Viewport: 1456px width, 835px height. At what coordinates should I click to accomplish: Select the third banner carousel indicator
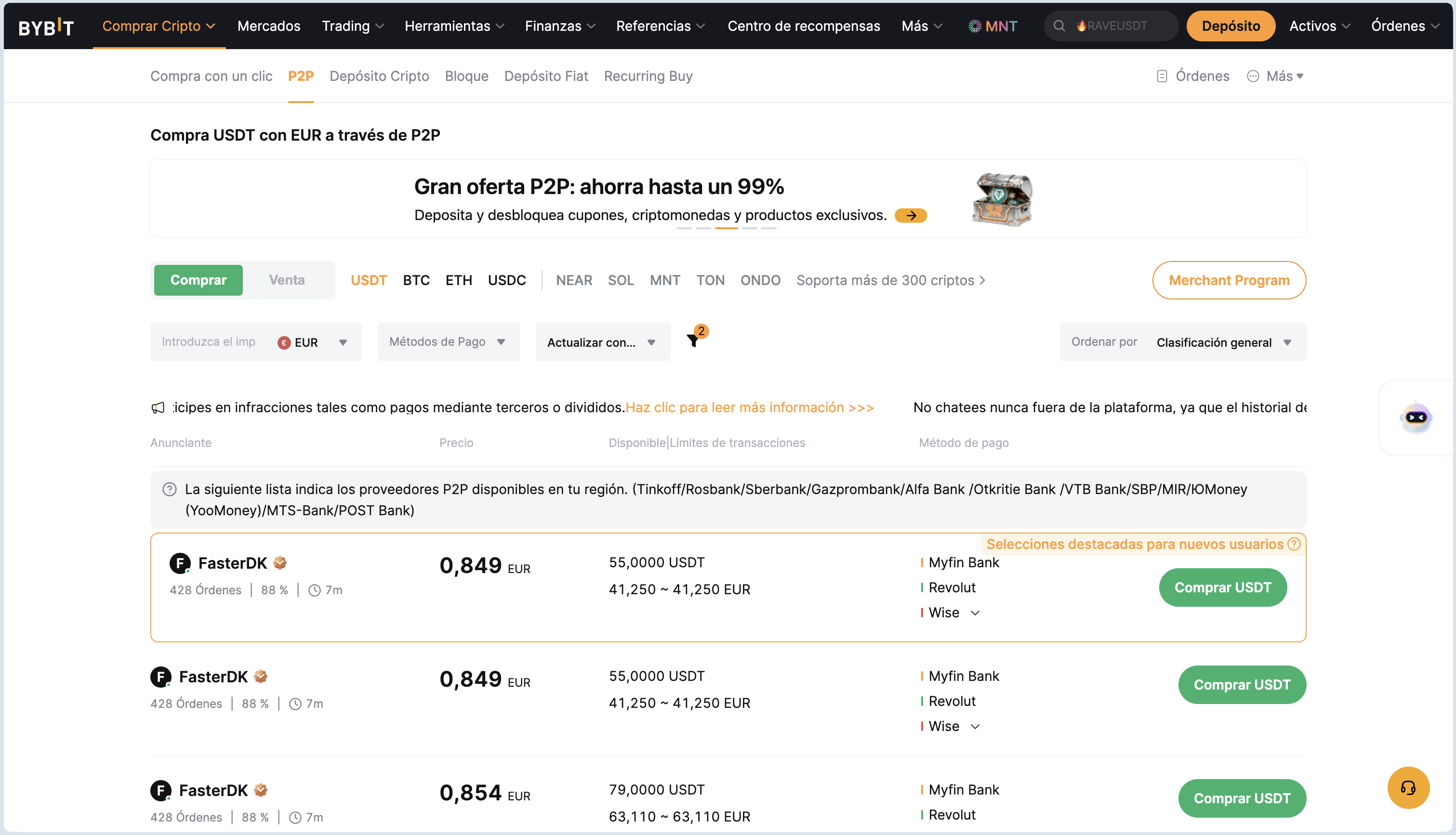point(726,228)
